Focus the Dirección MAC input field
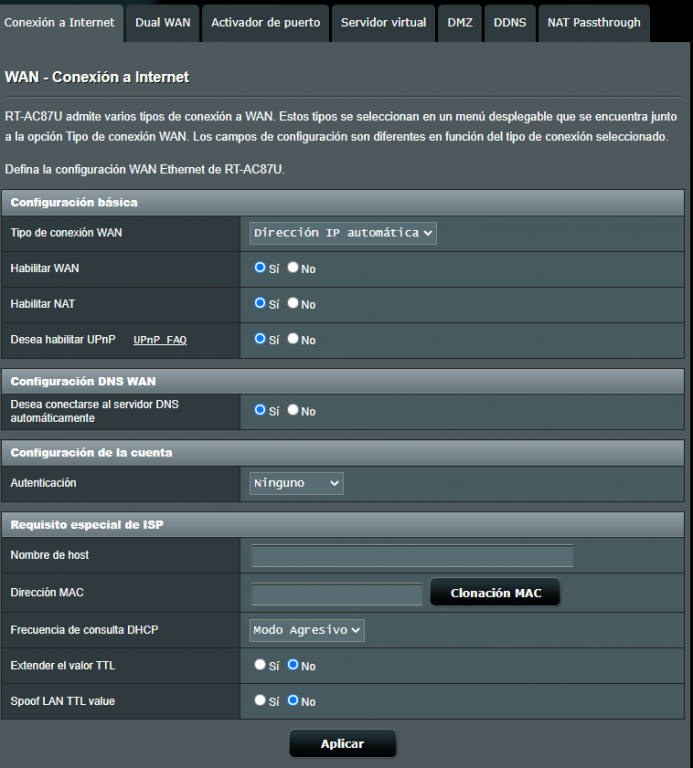This screenshot has height=768, width=693. tap(336, 594)
